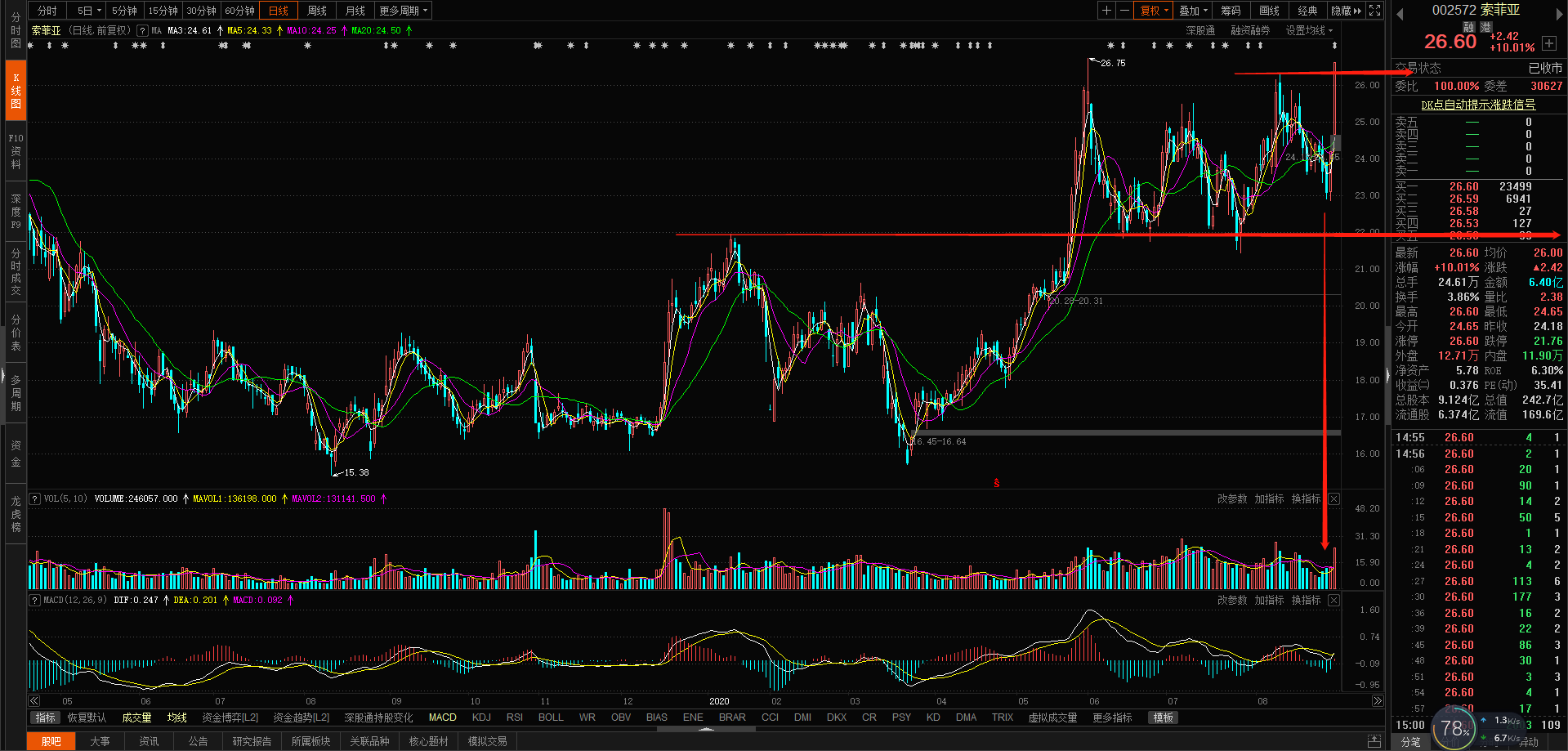Image resolution: width=1568 pixels, height=751 pixels.
Task: Collapse the right quote panel handle
Action: (1387, 376)
